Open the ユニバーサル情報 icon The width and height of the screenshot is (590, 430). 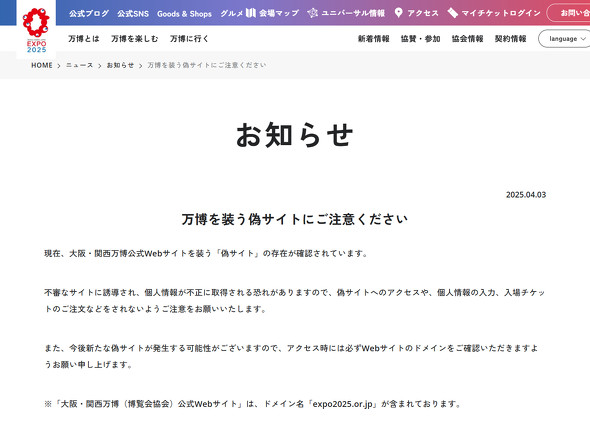[x=312, y=13]
